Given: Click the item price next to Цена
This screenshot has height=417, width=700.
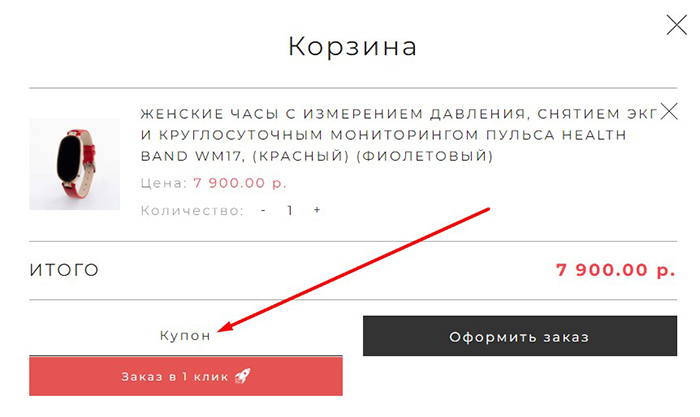Looking at the screenshot, I should [240, 184].
